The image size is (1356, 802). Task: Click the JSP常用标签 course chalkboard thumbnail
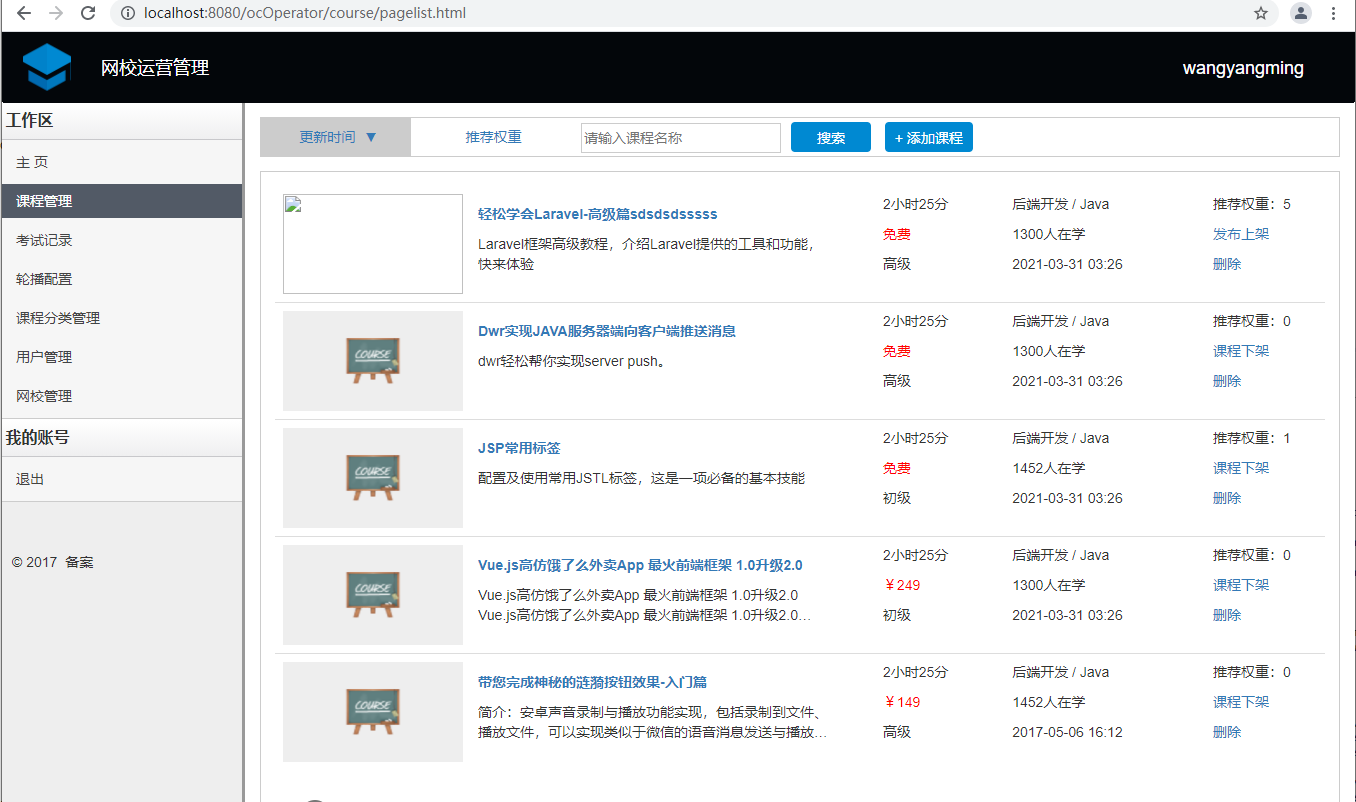372,478
